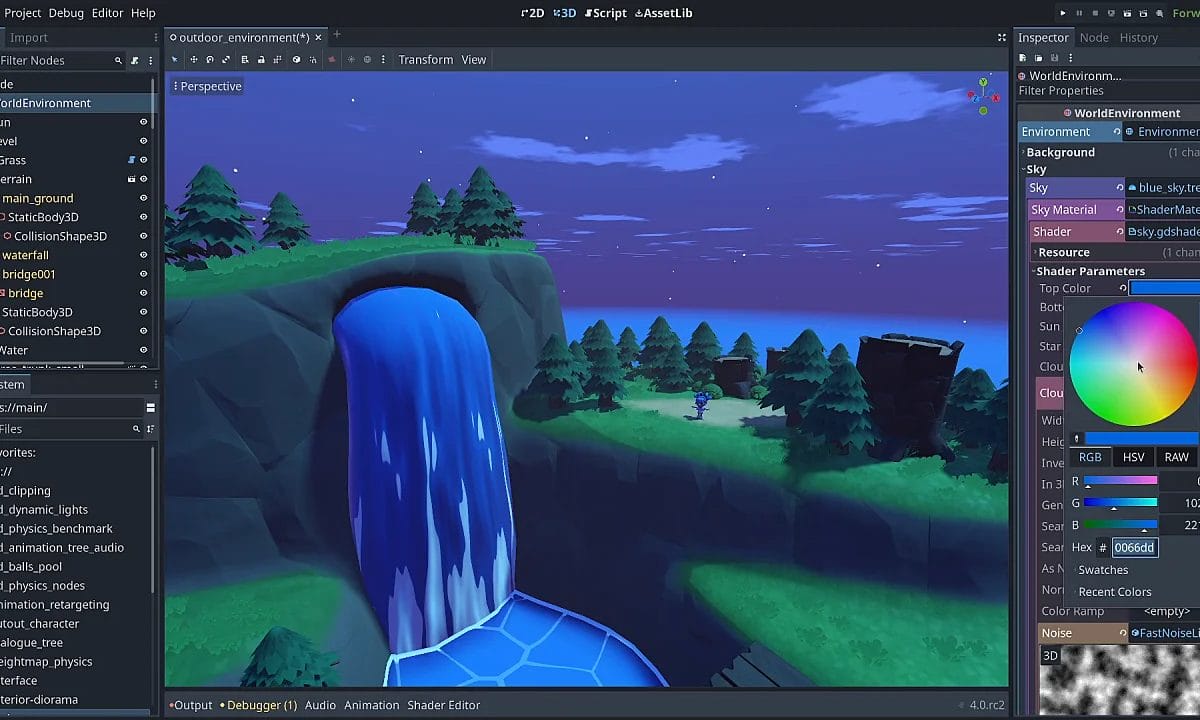Viewport: 1200px width, 720px height.
Task: Collapse the Sky section in the Inspector
Action: [x=1037, y=169]
